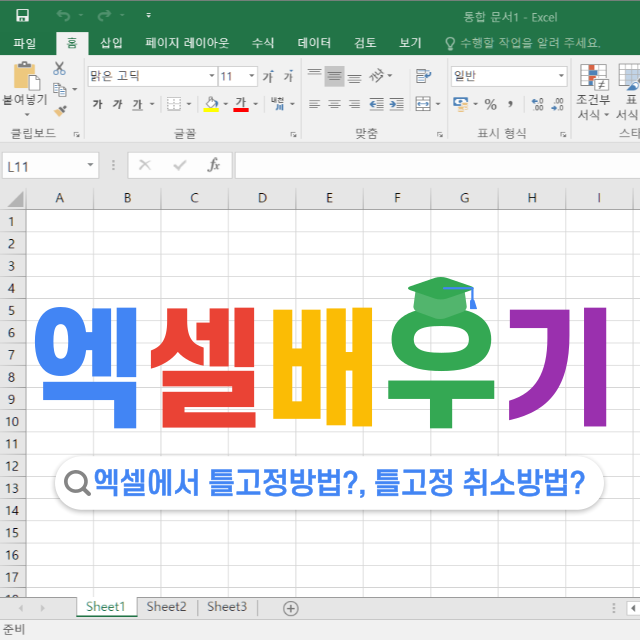Click the Decrease Indent icon
The height and width of the screenshot is (640, 640).
coord(376,104)
